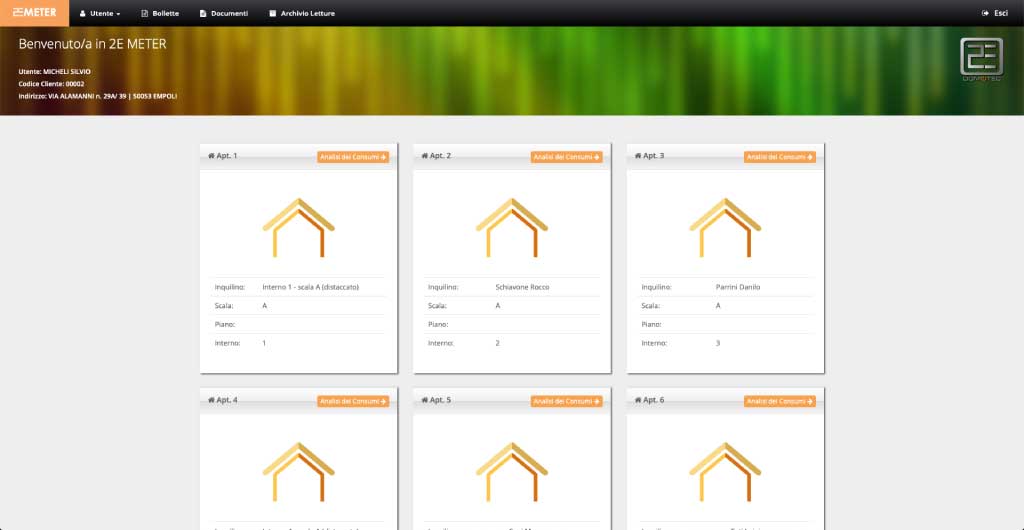The image size is (1024, 530).
Task: Click the Apt. 5 card header title
Action: click(x=436, y=400)
